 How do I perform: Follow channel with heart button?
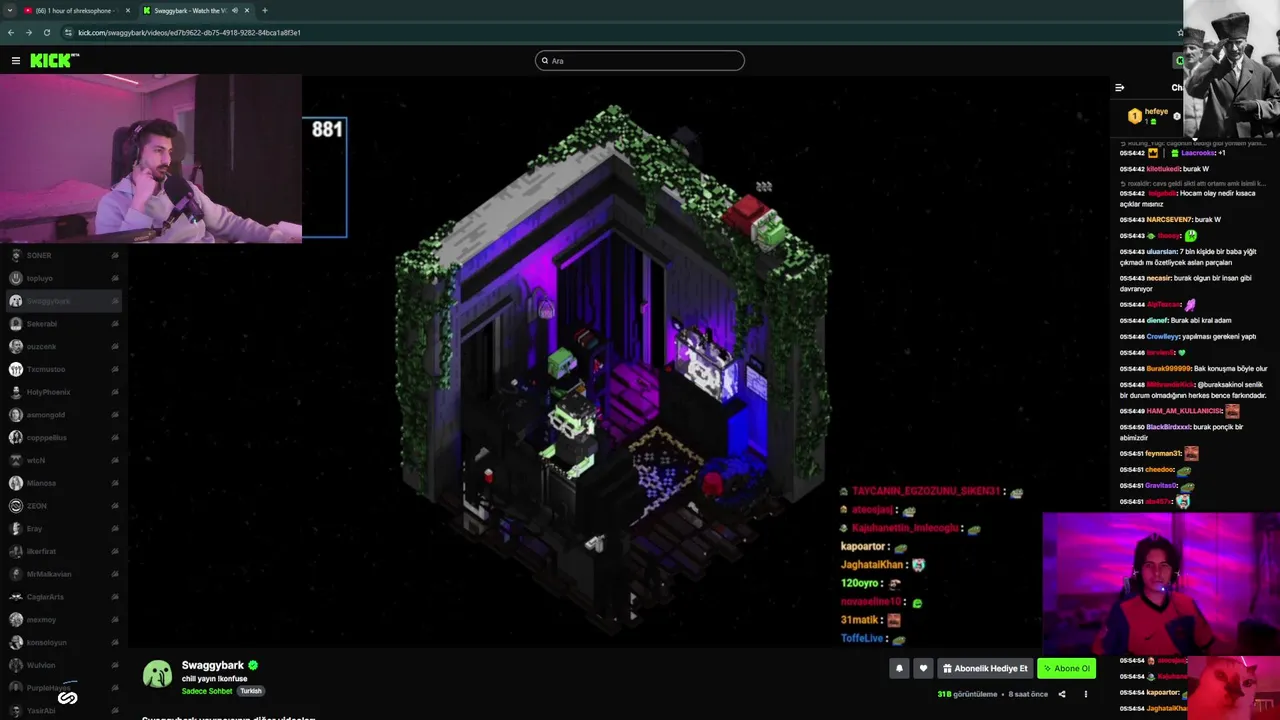point(923,668)
